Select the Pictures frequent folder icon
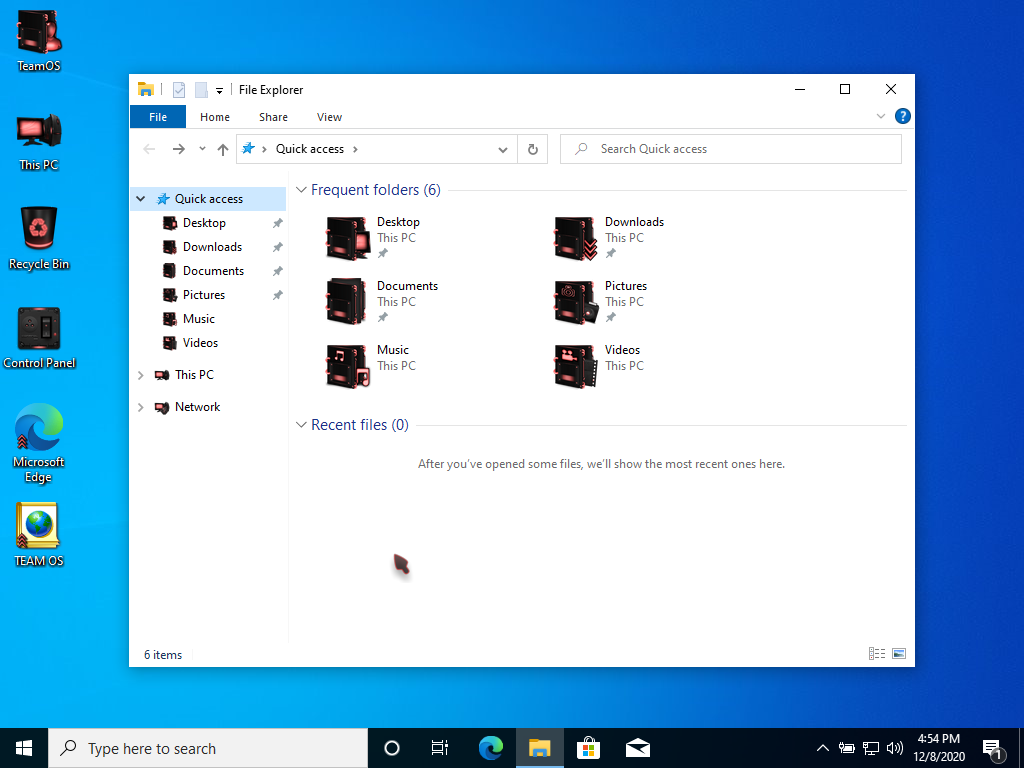The height and width of the screenshot is (768, 1024). click(x=575, y=302)
